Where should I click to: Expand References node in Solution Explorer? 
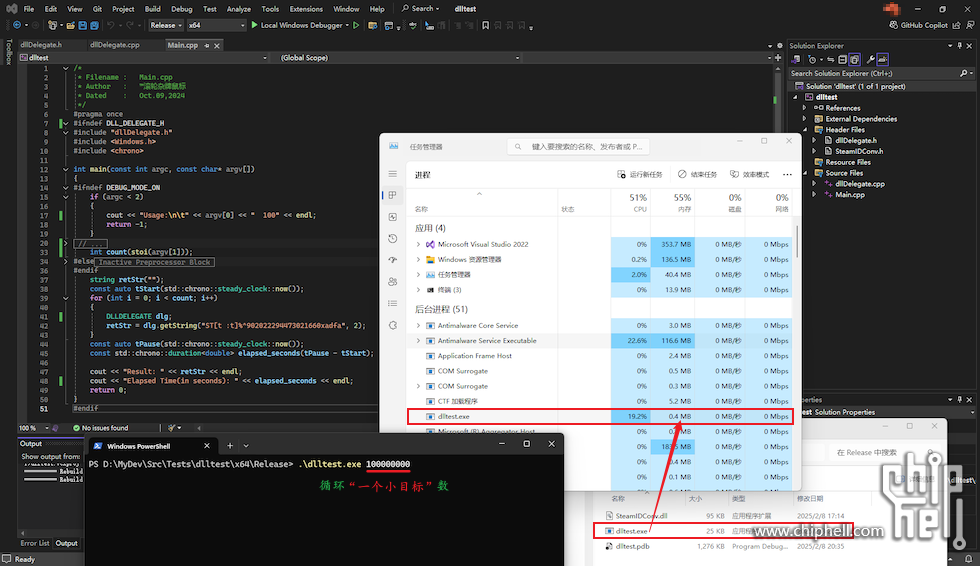804,108
